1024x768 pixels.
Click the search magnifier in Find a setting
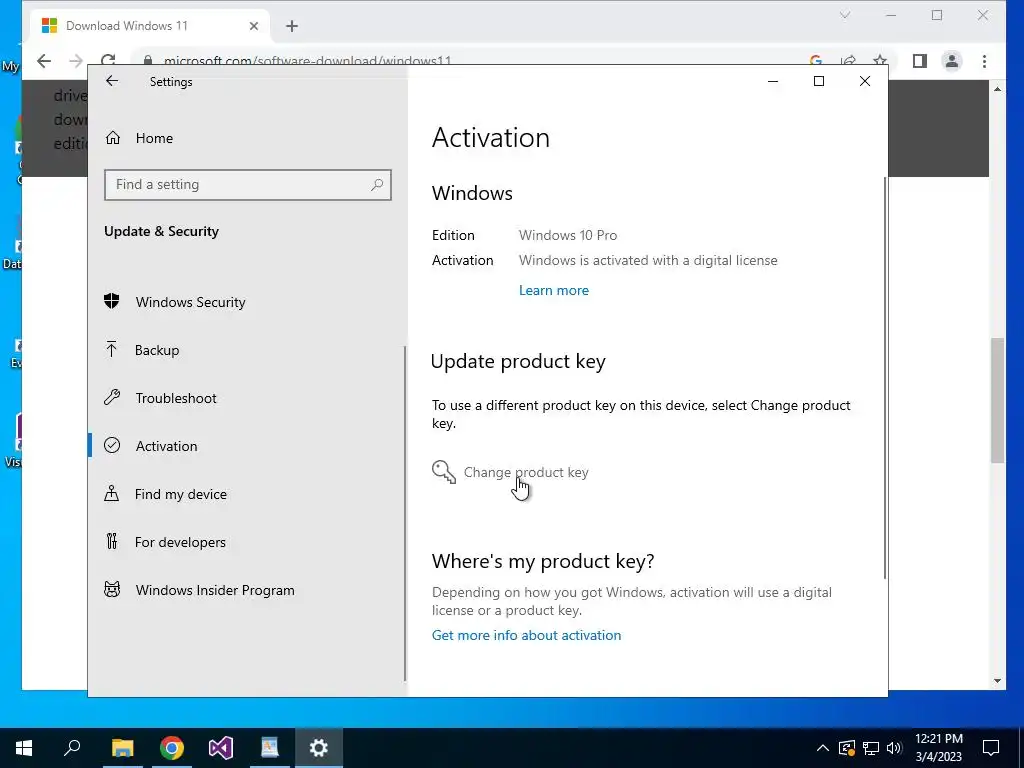coord(377,185)
